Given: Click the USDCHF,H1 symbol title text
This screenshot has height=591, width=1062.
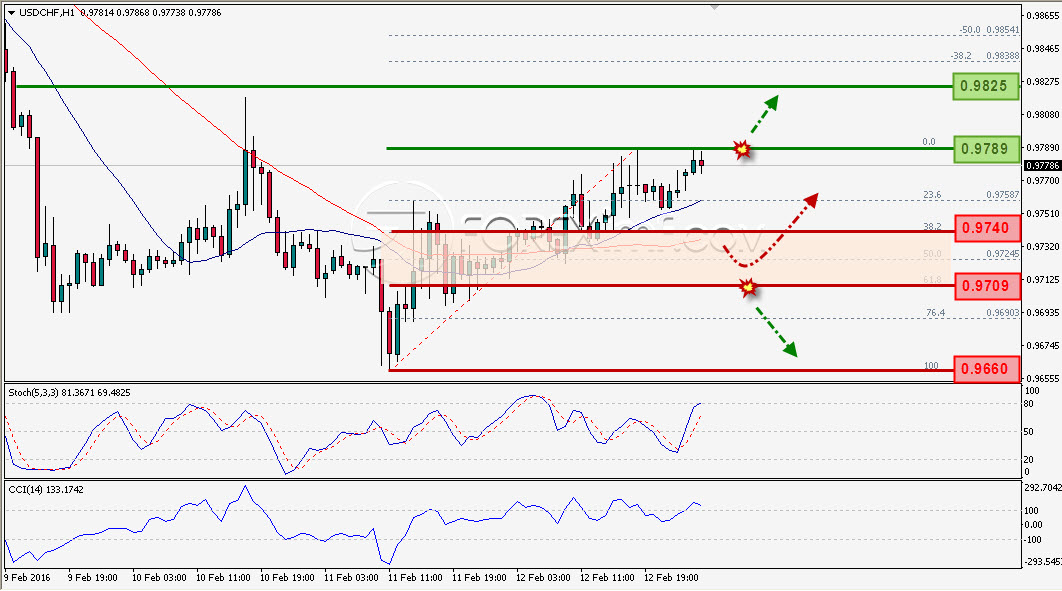Looking at the screenshot, I should tap(46, 13).
